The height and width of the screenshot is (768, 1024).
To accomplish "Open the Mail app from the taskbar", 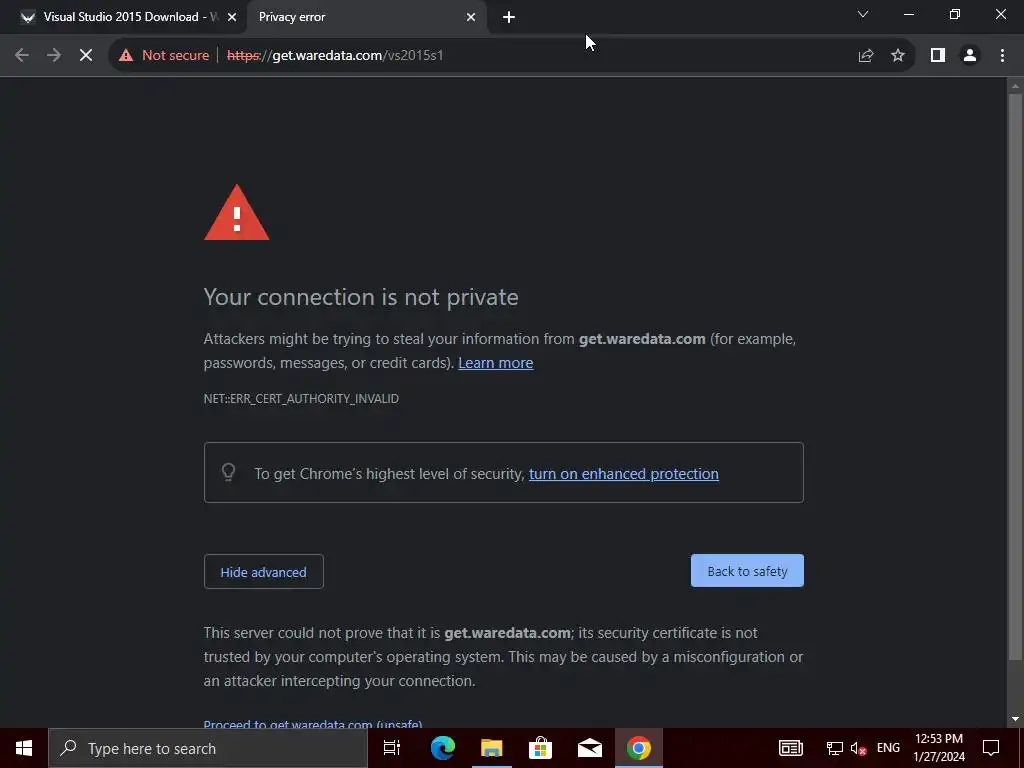I will point(590,748).
